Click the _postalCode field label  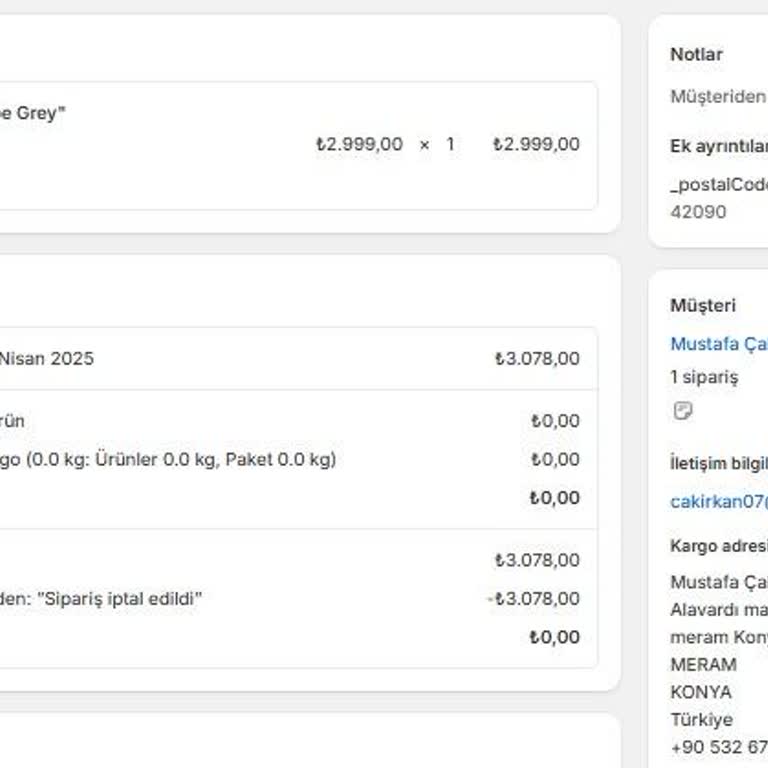coord(718,184)
